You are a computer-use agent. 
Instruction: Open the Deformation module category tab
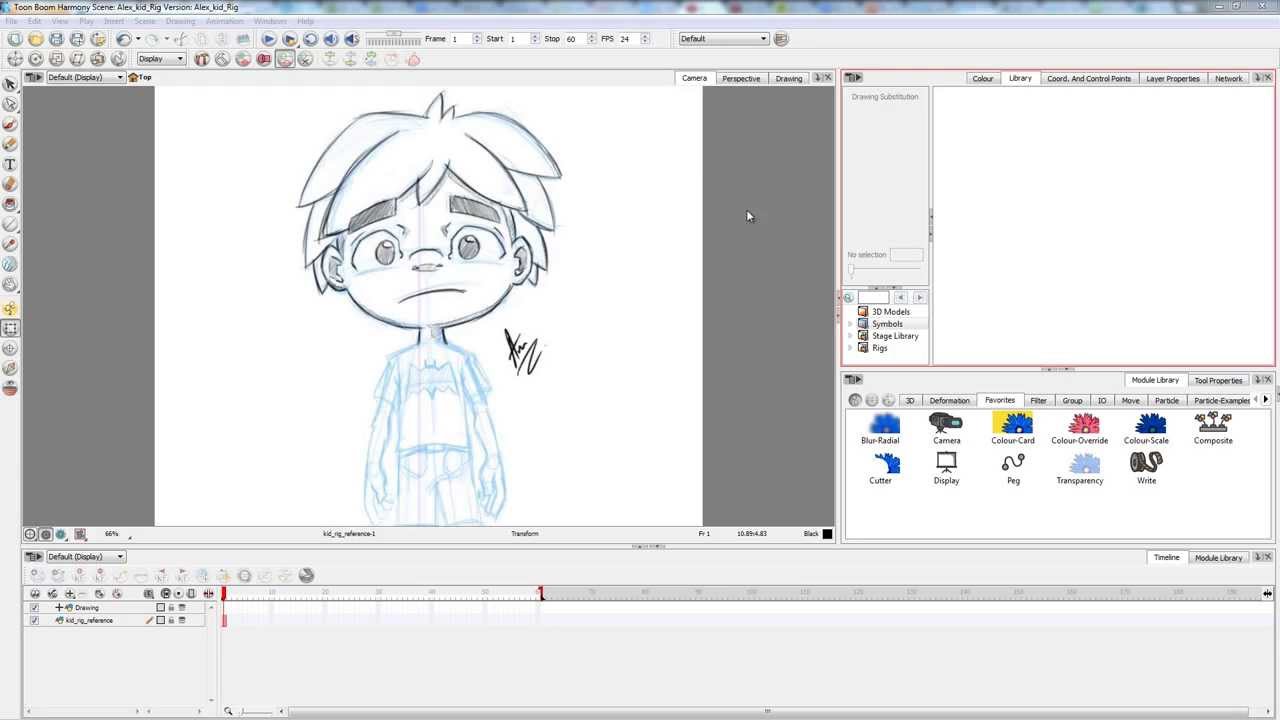(949, 400)
